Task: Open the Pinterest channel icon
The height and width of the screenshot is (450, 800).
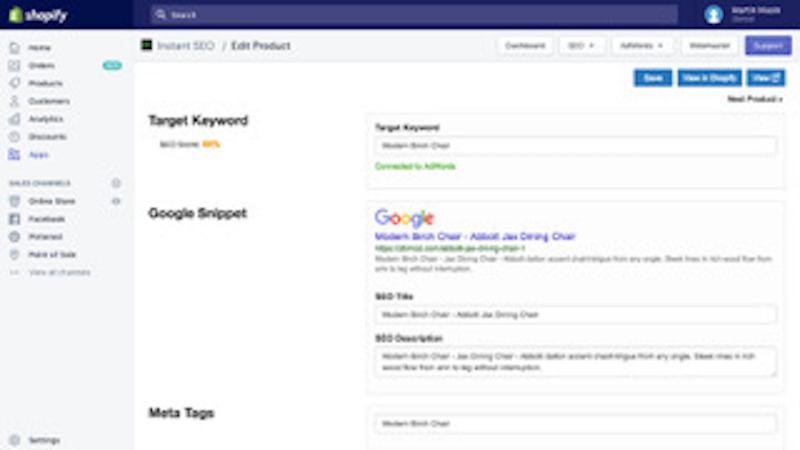Action: pos(14,237)
